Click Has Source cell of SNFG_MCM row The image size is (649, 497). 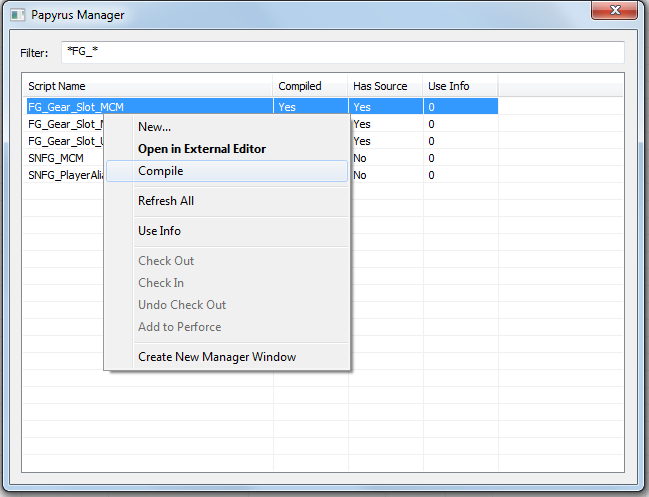coord(385,158)
